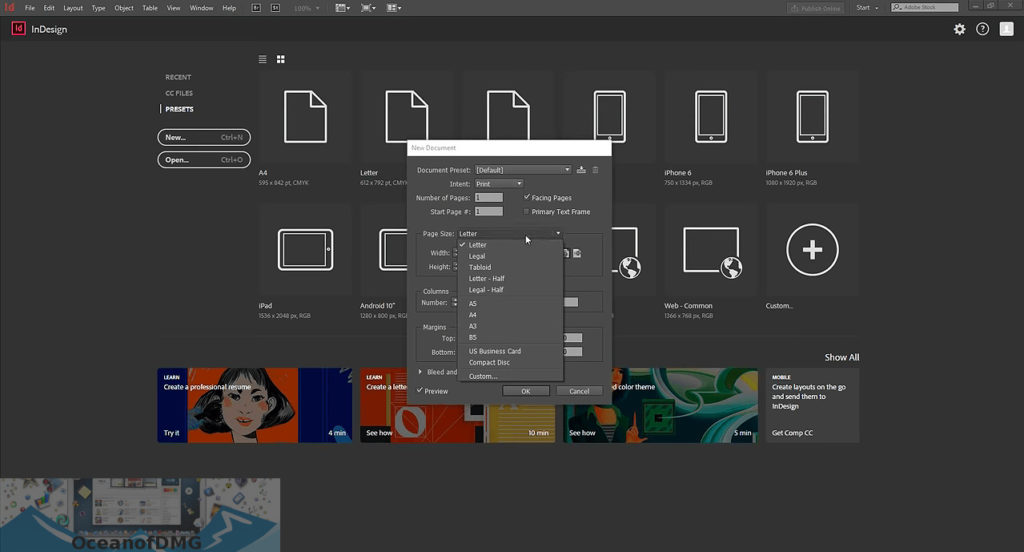Open the Start workspace dropdown
The image size is (1024, 552).
pos(867,8)
